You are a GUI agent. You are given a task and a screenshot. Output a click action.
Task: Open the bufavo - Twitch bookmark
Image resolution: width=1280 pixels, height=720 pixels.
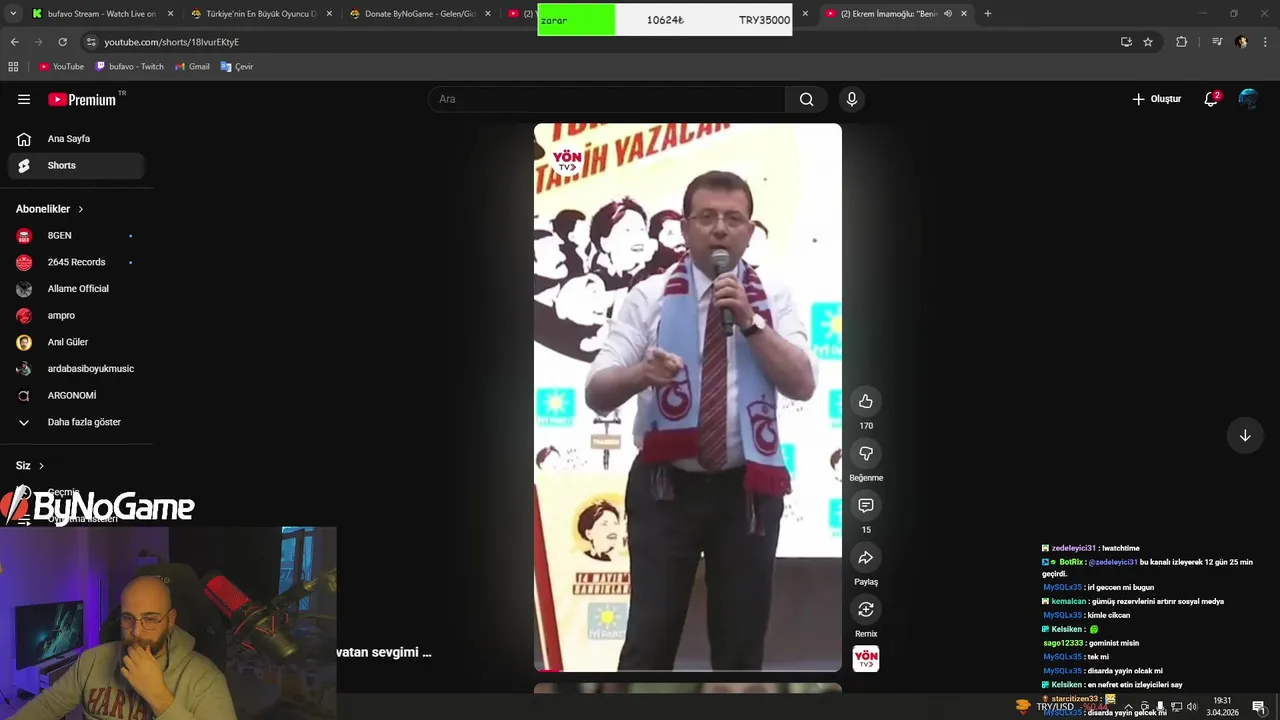129,67
